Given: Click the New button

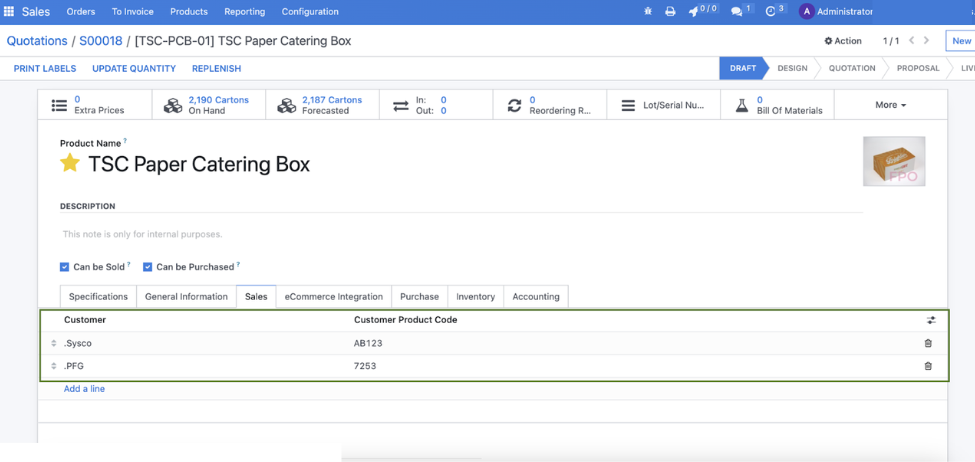Looking at the screenshot, I should 961,40.
